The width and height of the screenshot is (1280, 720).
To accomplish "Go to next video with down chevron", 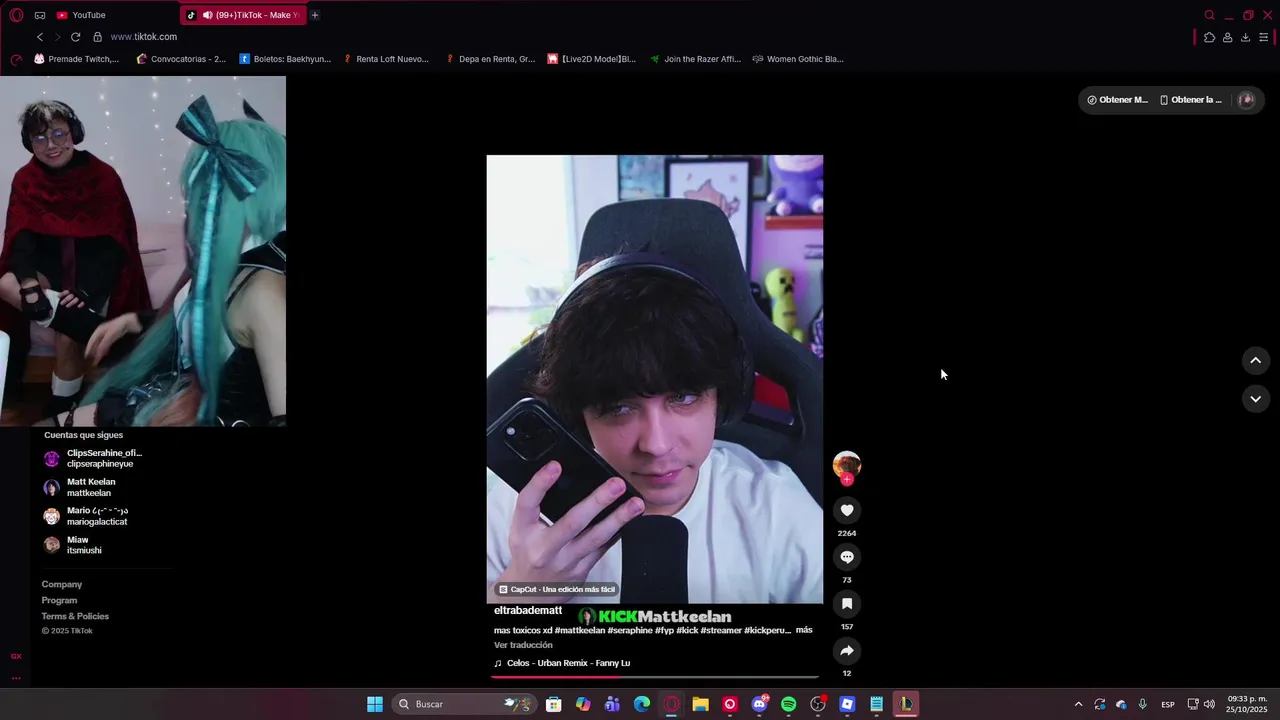I will [x=1256, y=399].
